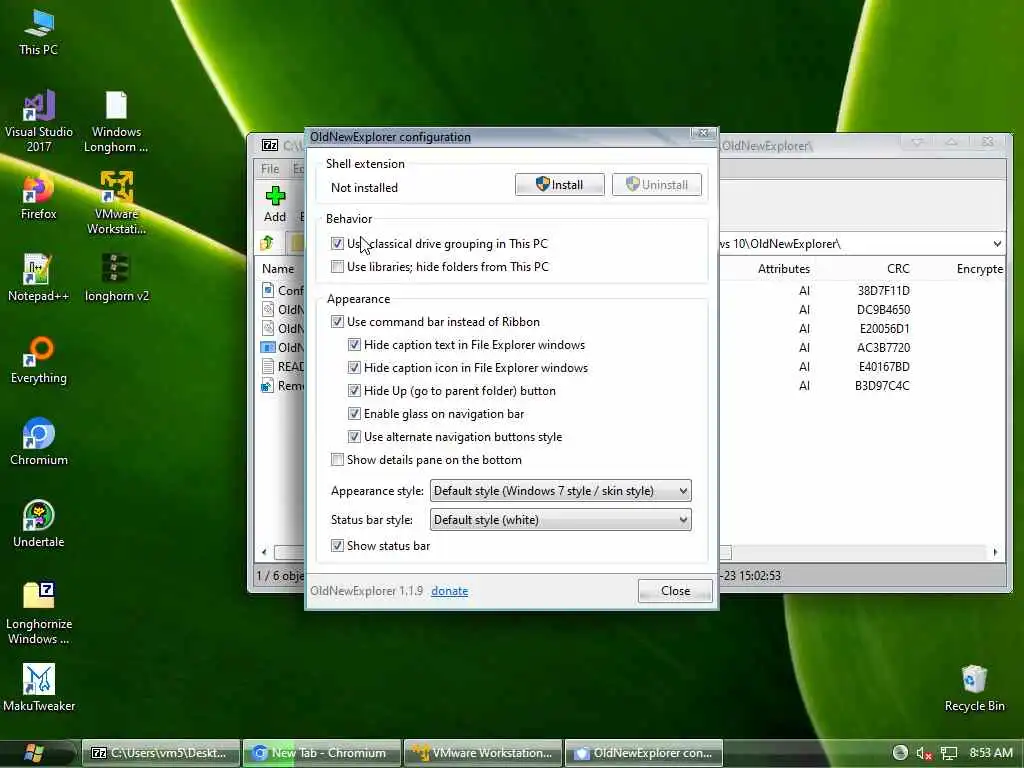
Task: Enable Show details pane on the bottom
Action: click(x=337, y=460)
